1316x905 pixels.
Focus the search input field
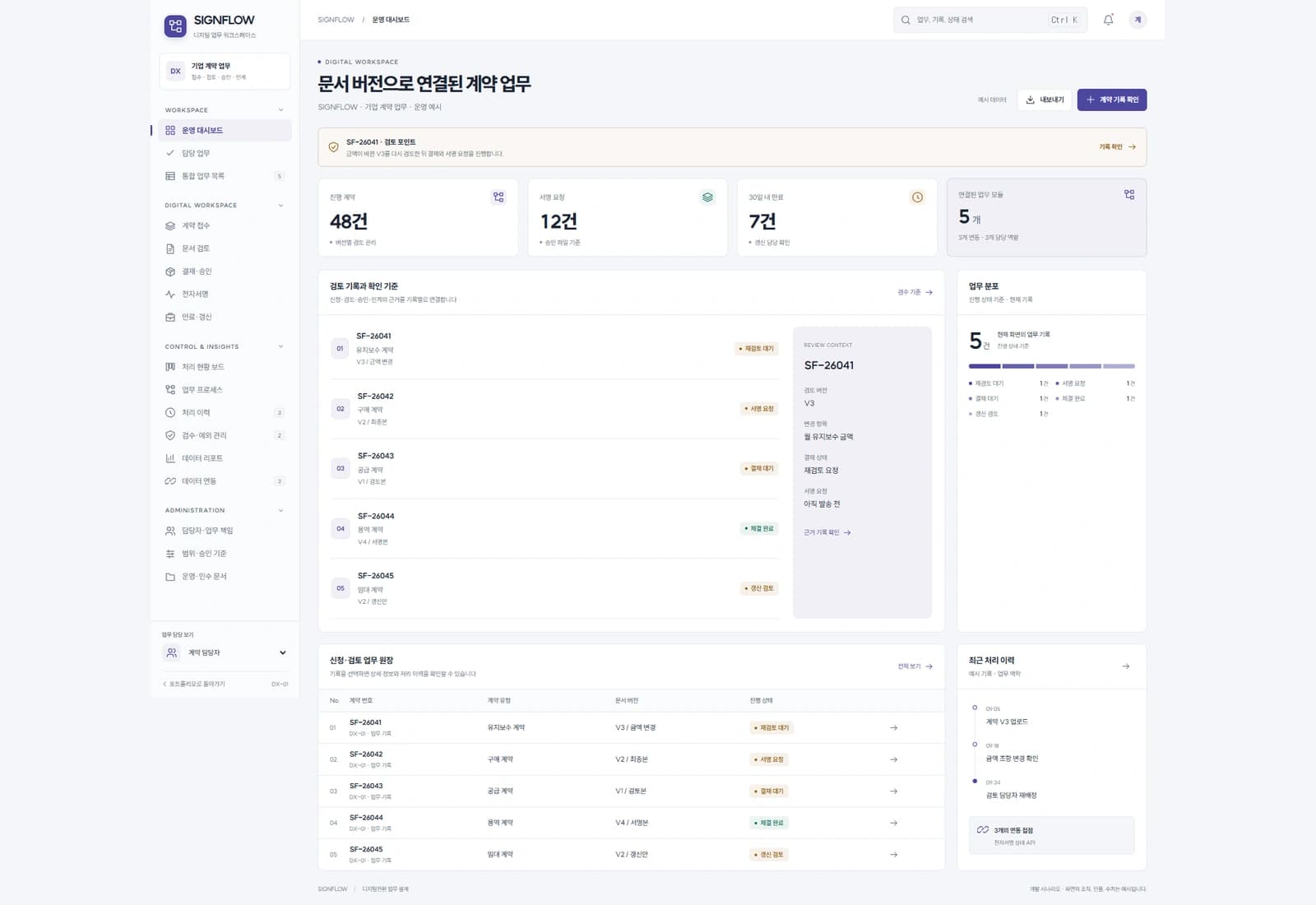point(990,20)
